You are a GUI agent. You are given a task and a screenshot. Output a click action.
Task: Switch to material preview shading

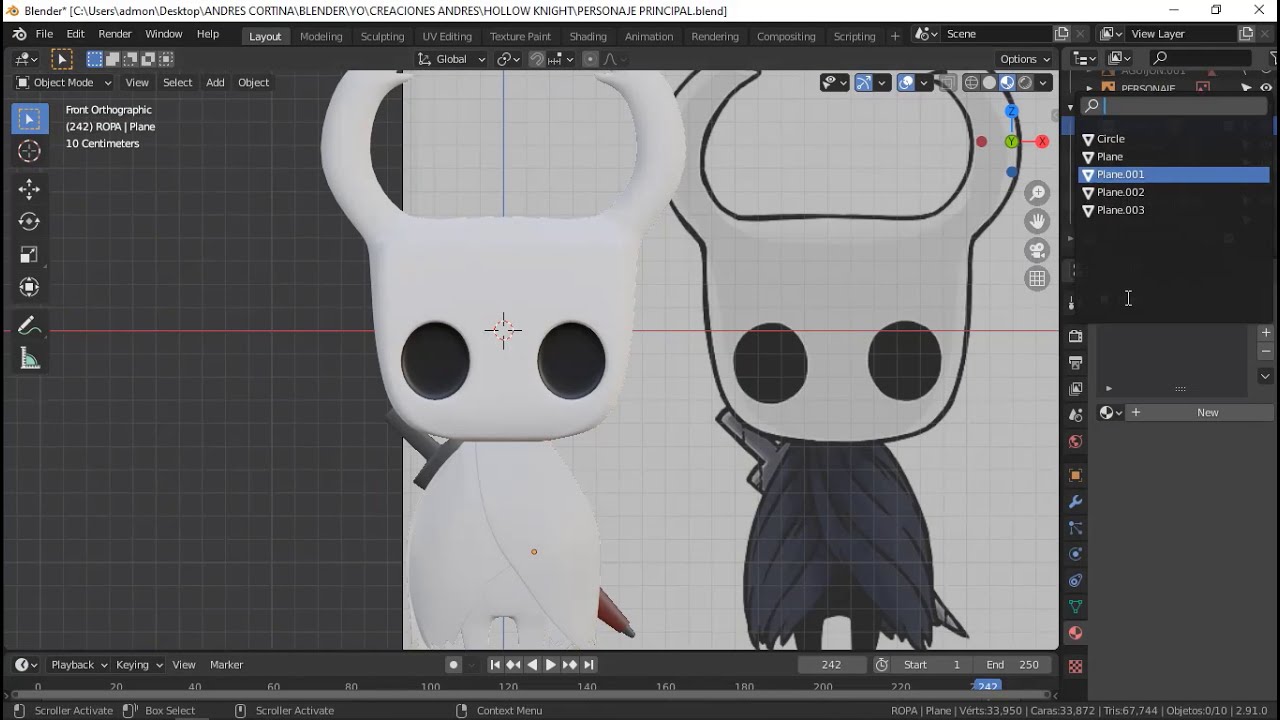[x=1007, y=83]
